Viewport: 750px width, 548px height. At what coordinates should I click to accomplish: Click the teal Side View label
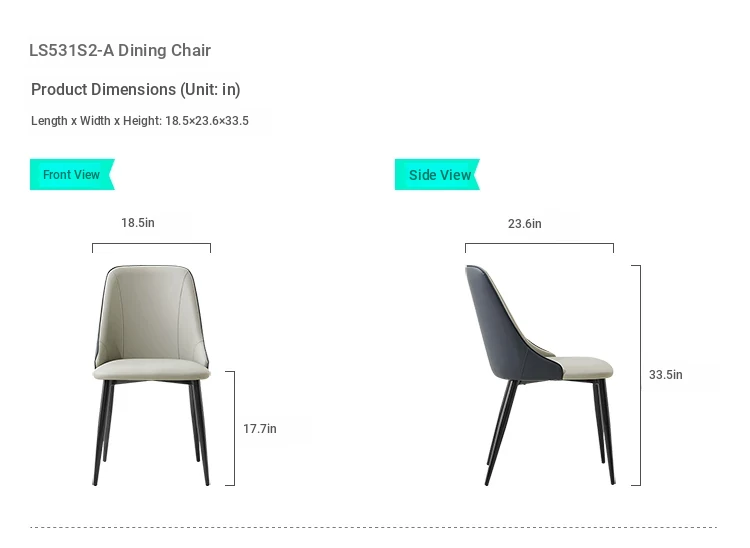439,175
